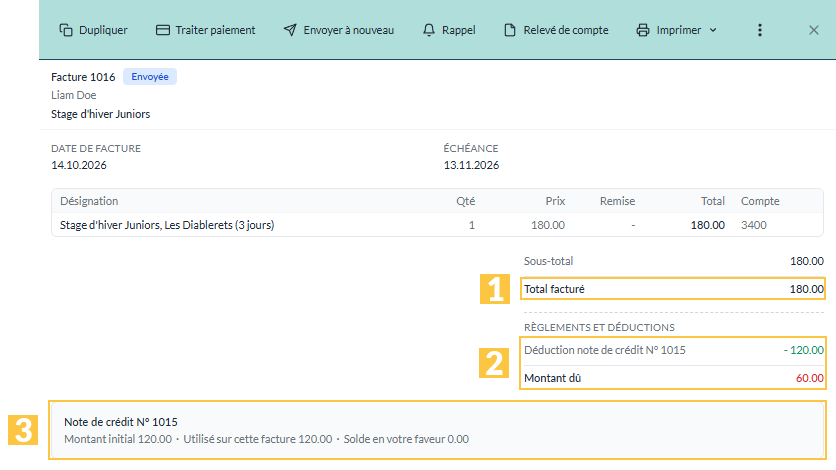This screenshot has width=836, height=470.
Task: Click Montant initial 120.00 text
Action: pos(118,439)
